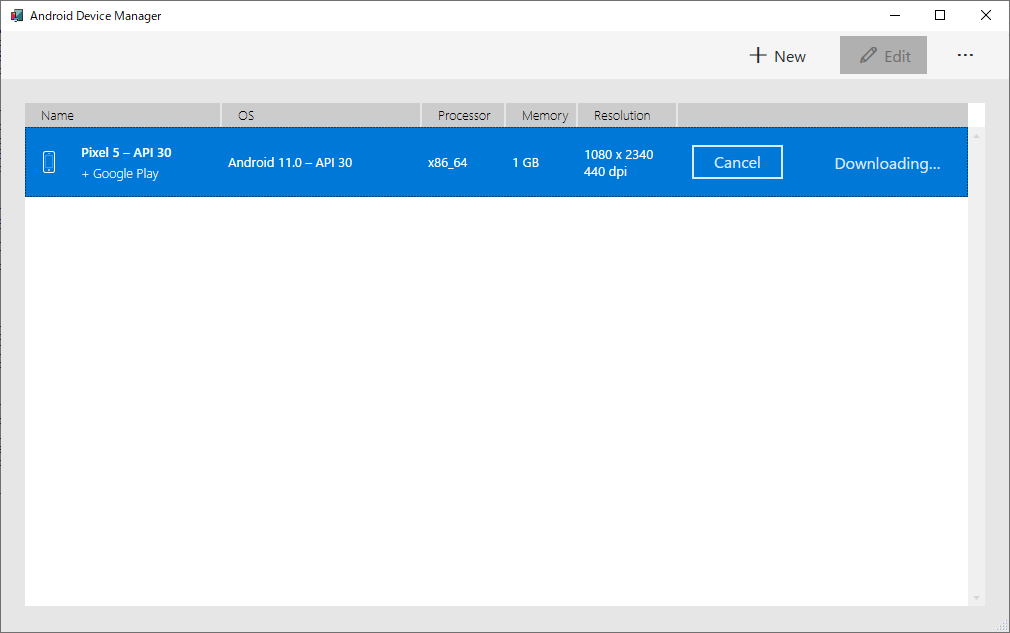The image size is (1010, 633).
Task: Close the Android Device Manager window
Action: (986, 15)
